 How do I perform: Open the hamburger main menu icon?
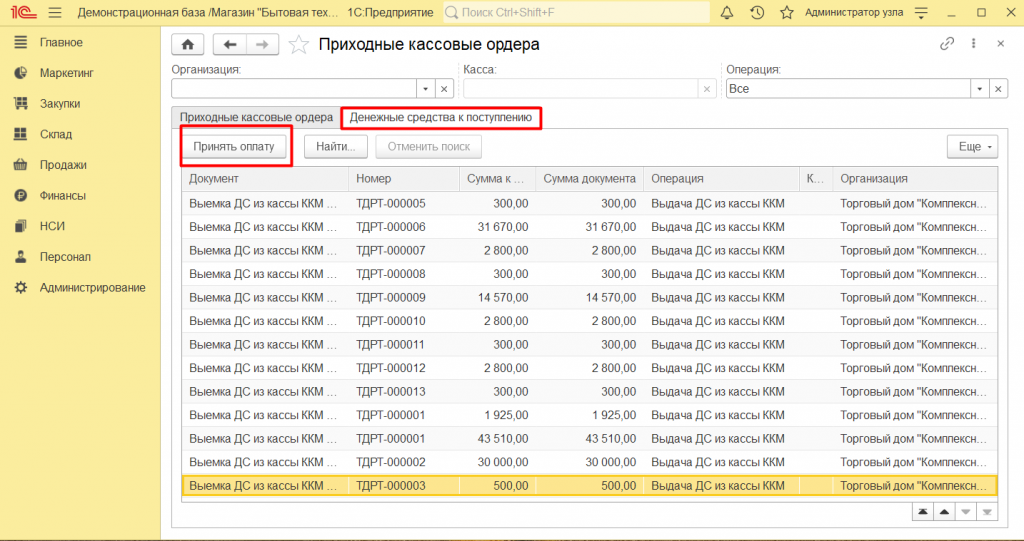[54, 13]
